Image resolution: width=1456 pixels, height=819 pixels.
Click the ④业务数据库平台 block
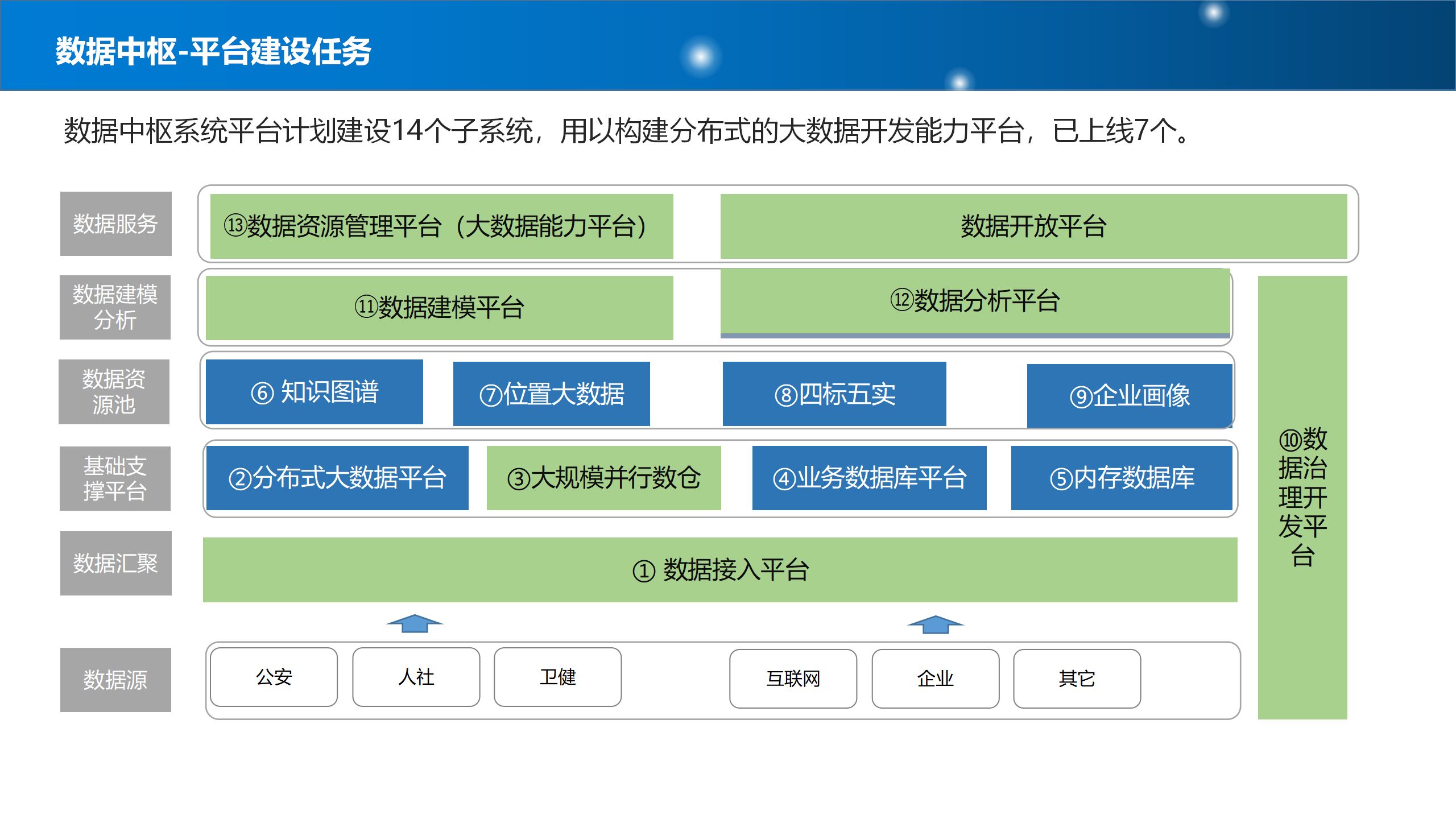click(870, 478)
